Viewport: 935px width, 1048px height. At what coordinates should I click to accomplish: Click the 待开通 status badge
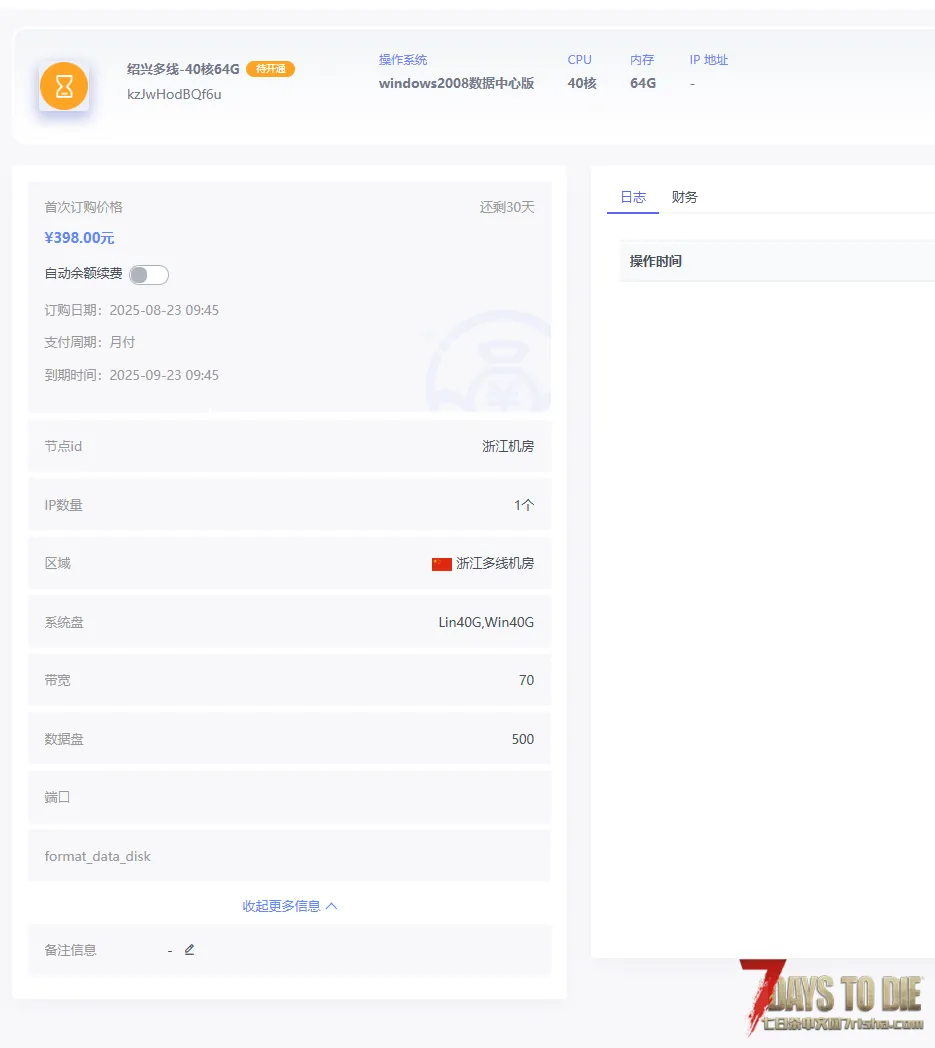271,69
